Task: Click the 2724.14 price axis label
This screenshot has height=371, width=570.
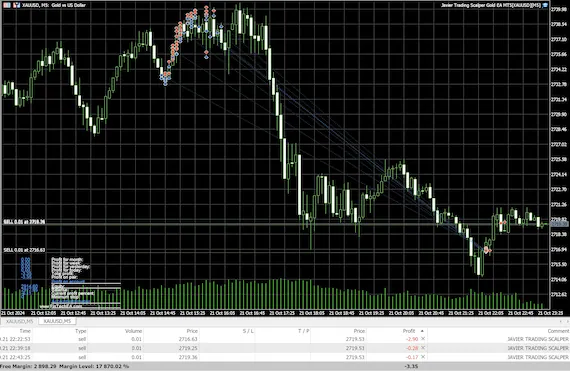Action: (x=559, y=174)
